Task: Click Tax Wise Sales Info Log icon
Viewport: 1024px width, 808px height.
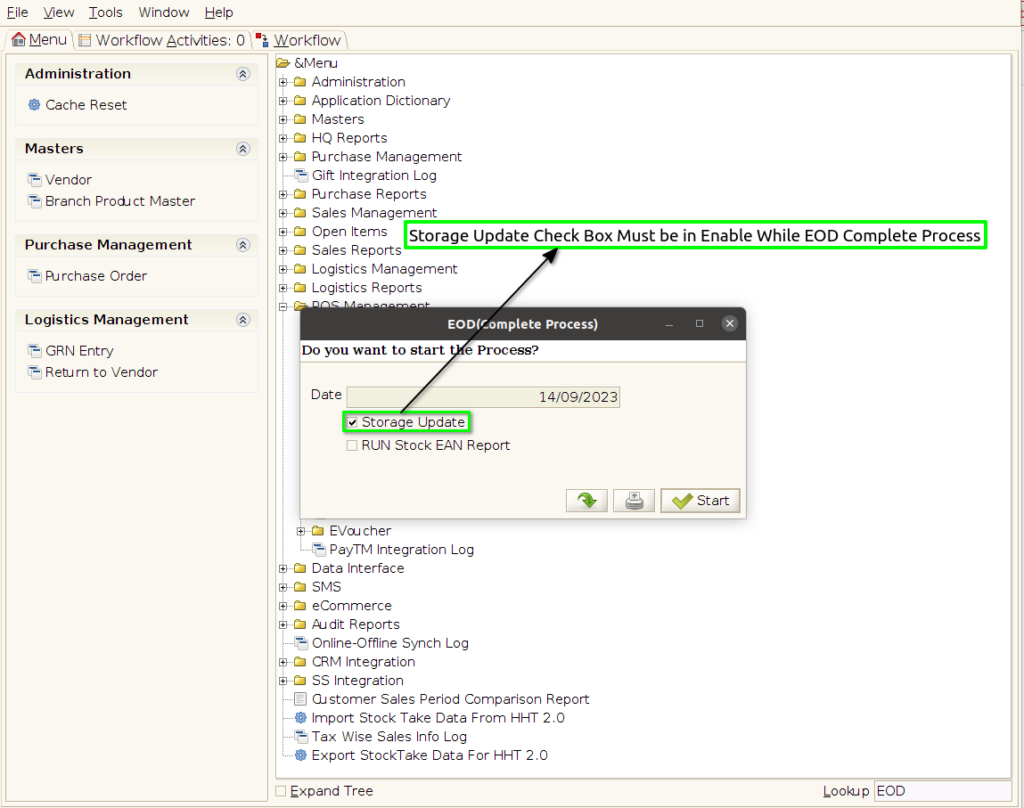Action: coord(300,736)
